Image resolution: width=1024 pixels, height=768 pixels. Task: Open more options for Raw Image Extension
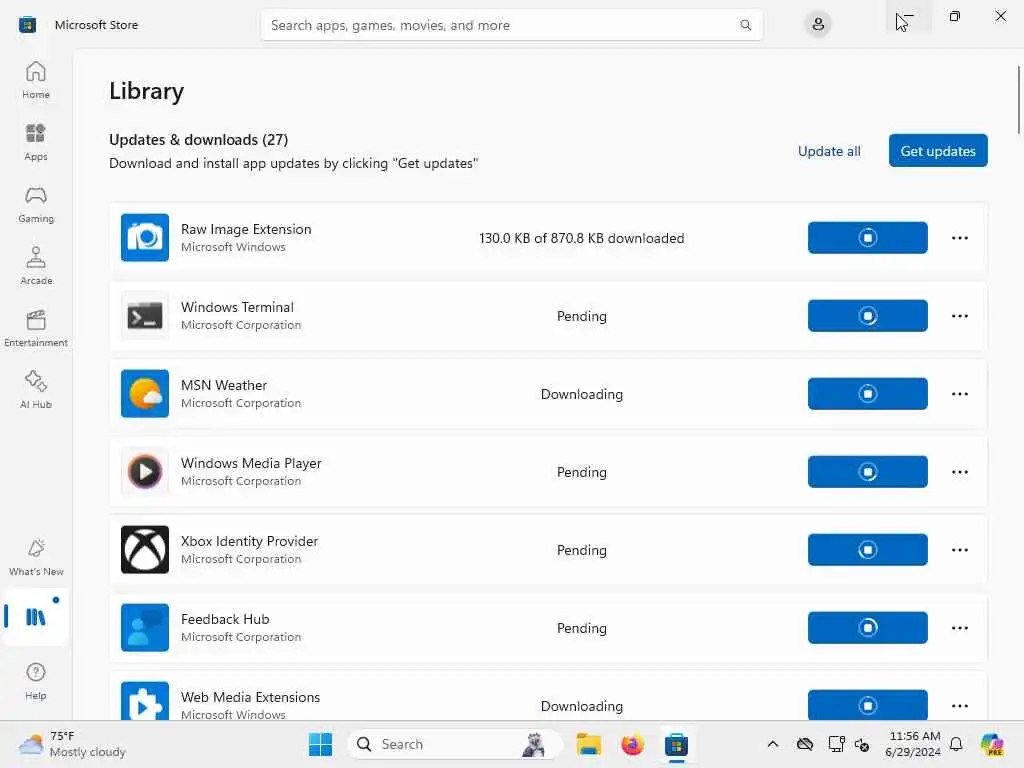(959, 238)
